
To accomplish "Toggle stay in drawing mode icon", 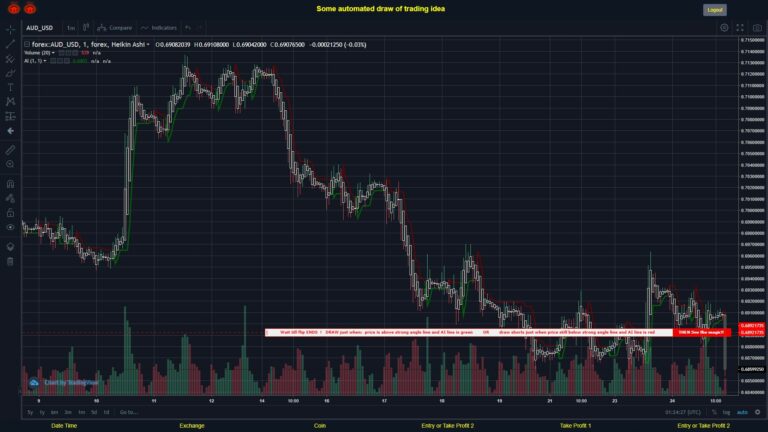I will click(10, 198).
